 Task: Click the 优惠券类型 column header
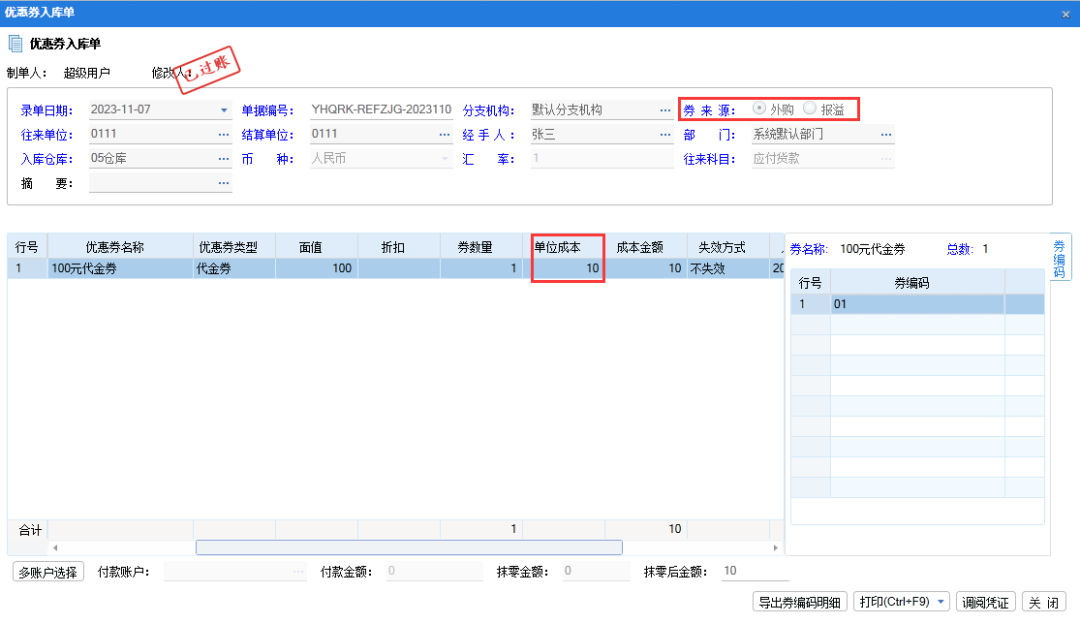click(x=234, y=247)
